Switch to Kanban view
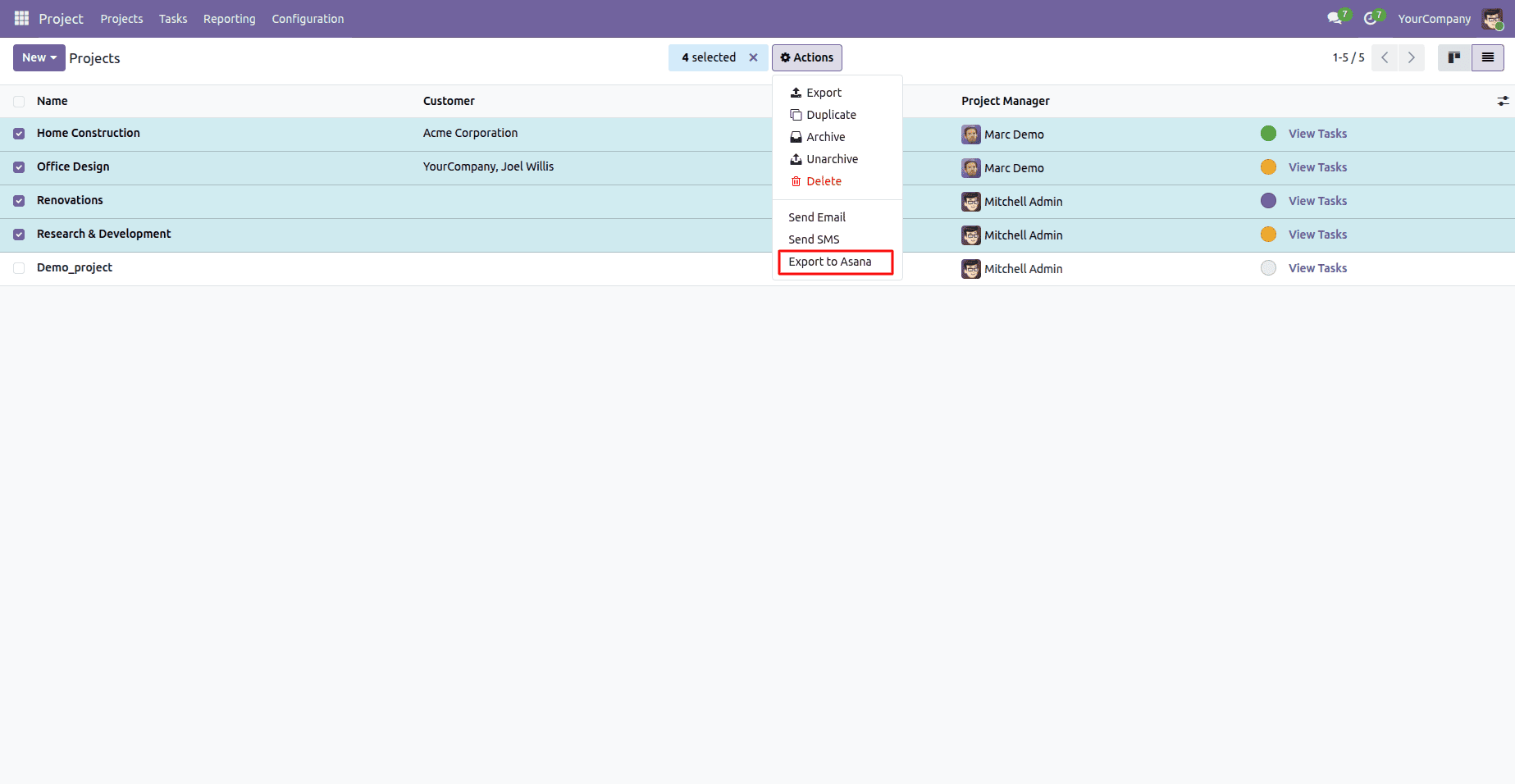The height and width of the screenshot is (784, 1515). pyautogui.click(x=1454, y=57)
